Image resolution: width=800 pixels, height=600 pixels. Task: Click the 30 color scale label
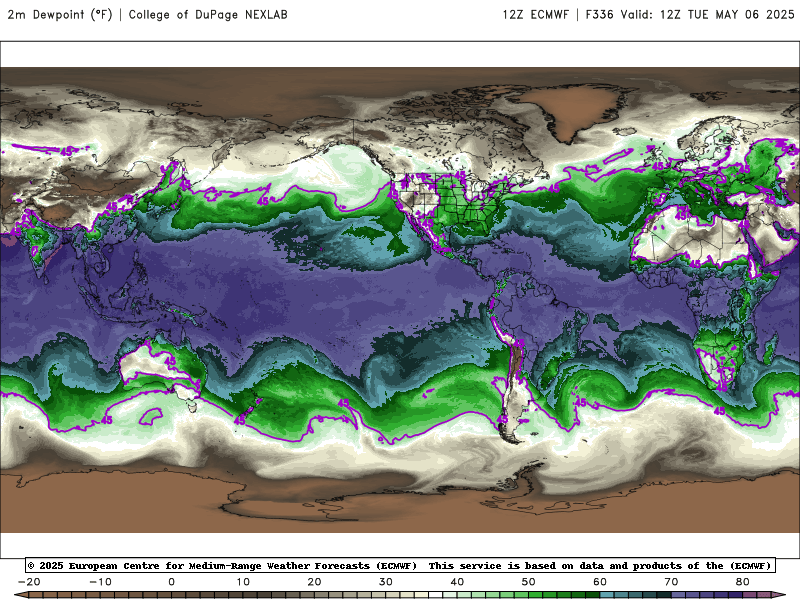(386, 582)
